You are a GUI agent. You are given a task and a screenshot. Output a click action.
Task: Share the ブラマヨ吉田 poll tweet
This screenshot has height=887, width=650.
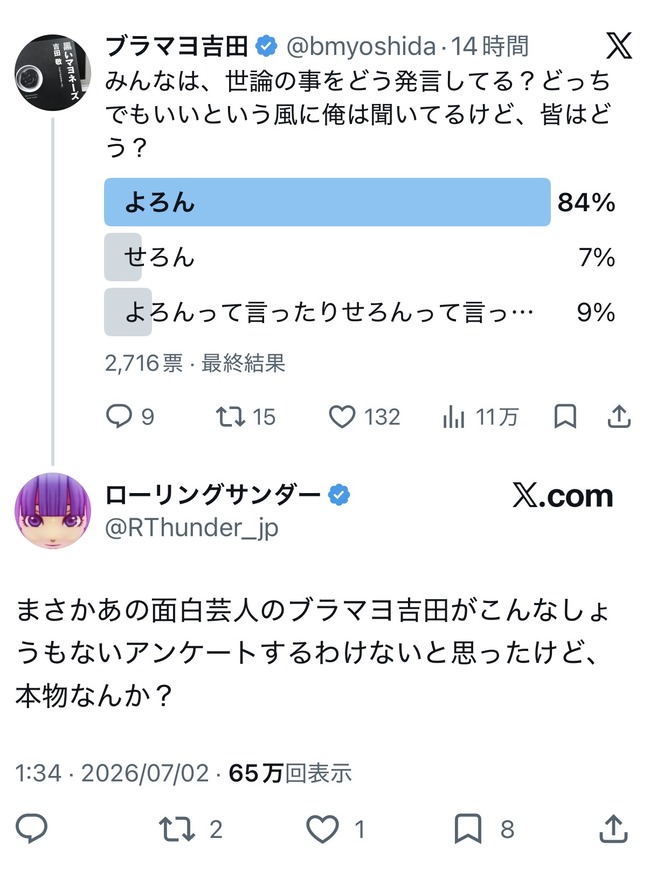[619, 417]
